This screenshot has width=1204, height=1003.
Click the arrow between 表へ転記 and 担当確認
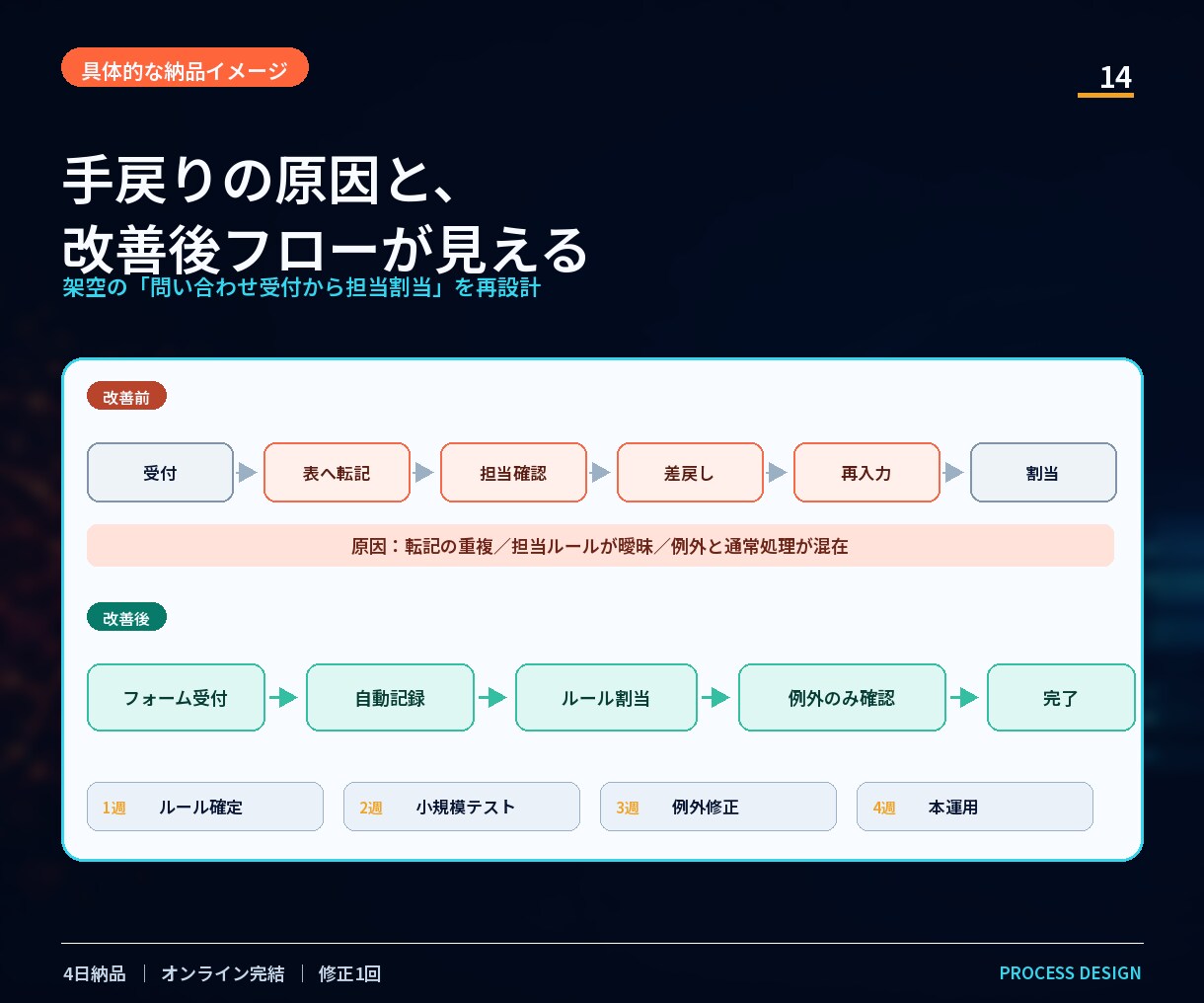pos(423,473)
